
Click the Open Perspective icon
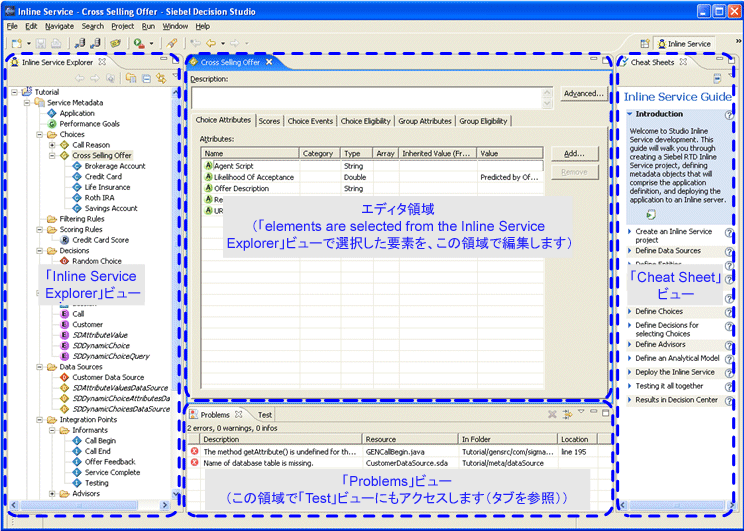coord(644,44)
